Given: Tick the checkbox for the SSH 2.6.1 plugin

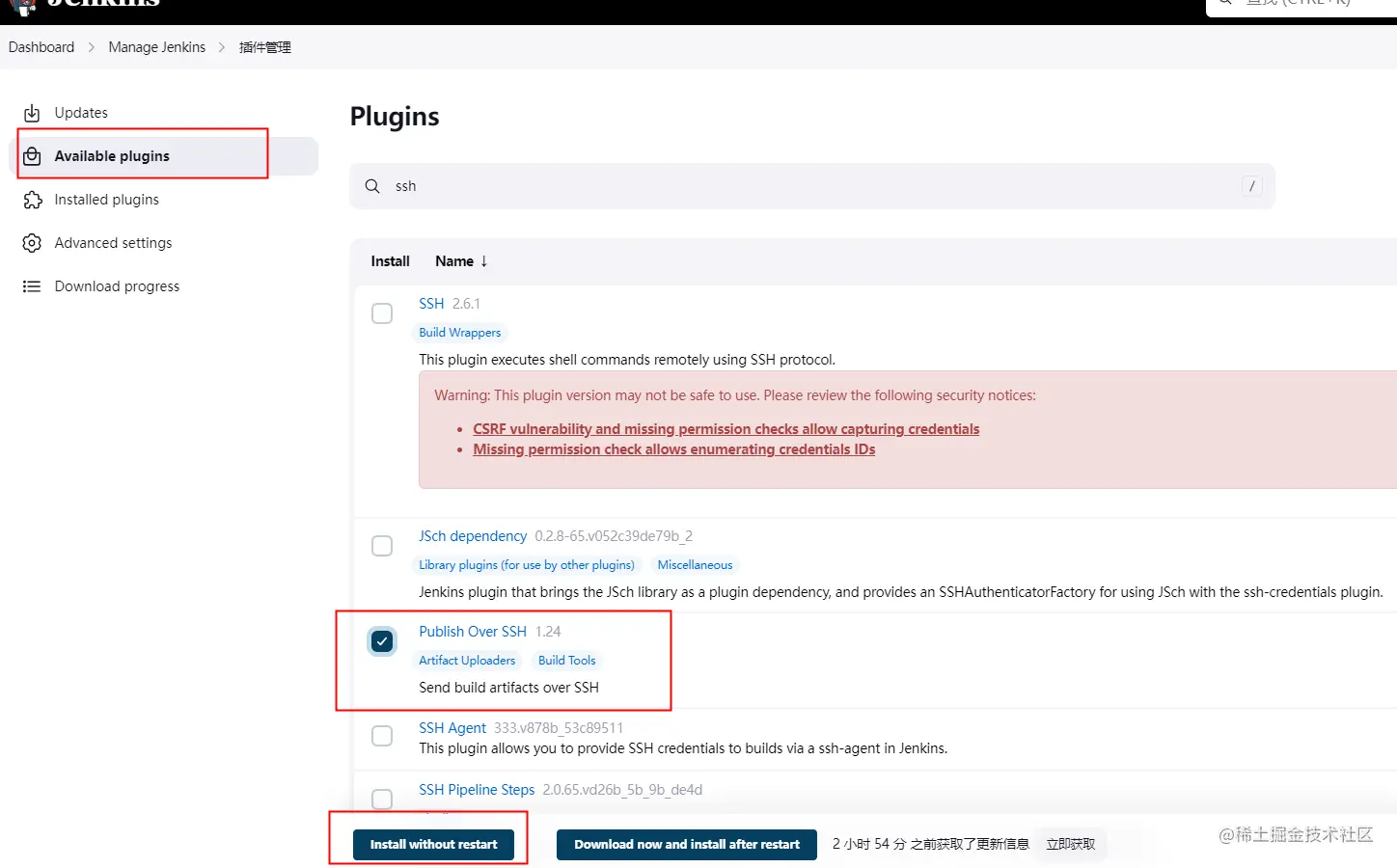Looking at the screenshot, I should pos(382,313).
